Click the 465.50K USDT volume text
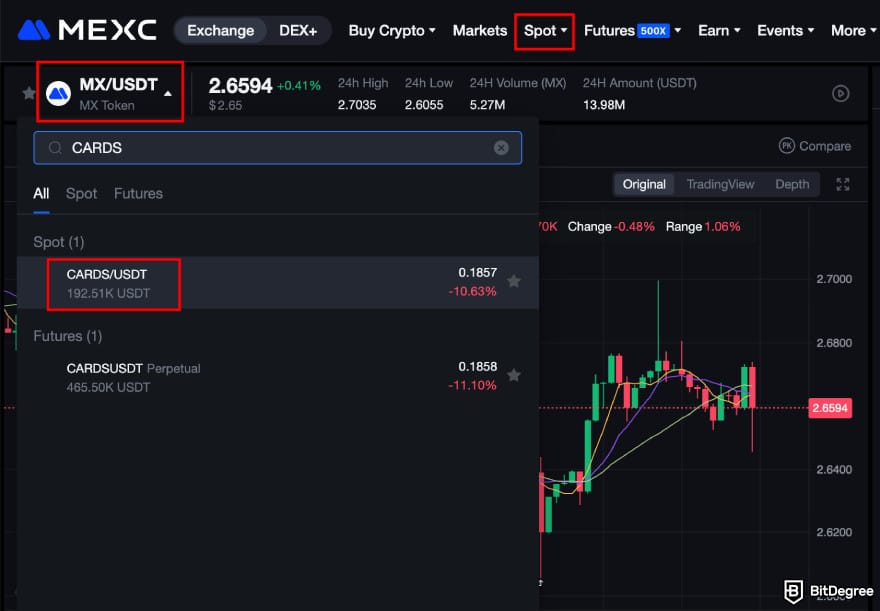Screen dimensions: 880x611 coord(108,387)
